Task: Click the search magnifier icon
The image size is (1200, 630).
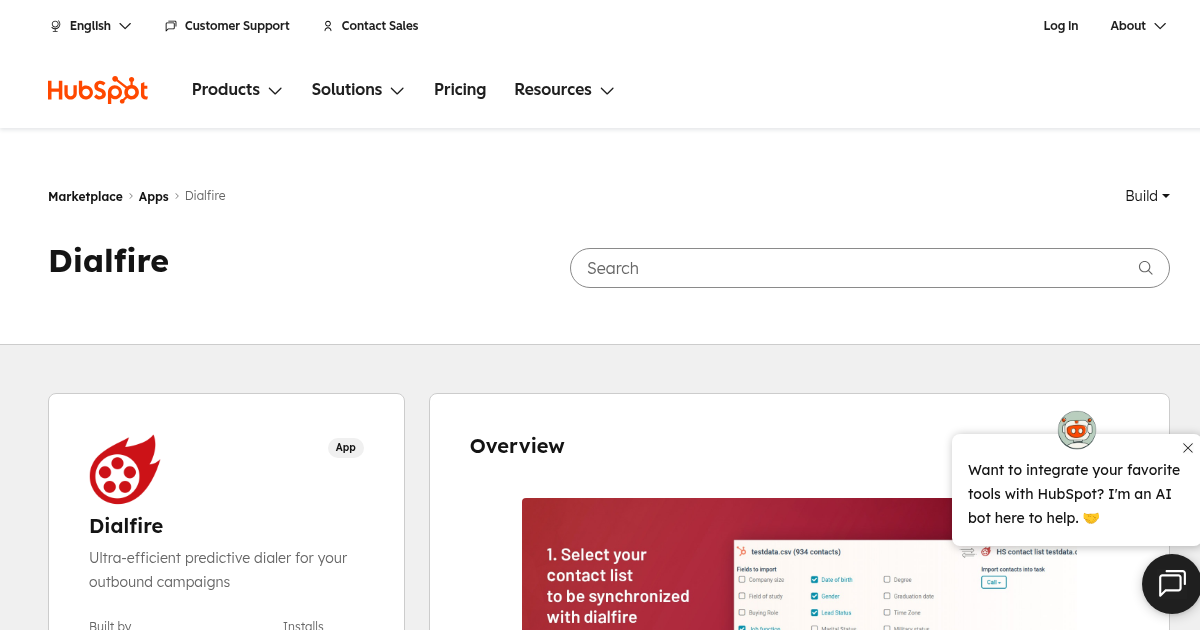Action: 1146,268
